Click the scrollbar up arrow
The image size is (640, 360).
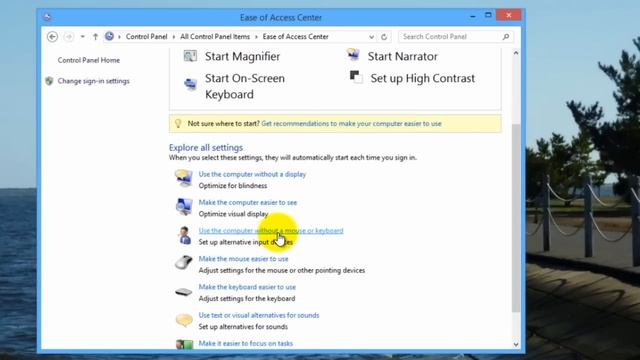[516, 53]
